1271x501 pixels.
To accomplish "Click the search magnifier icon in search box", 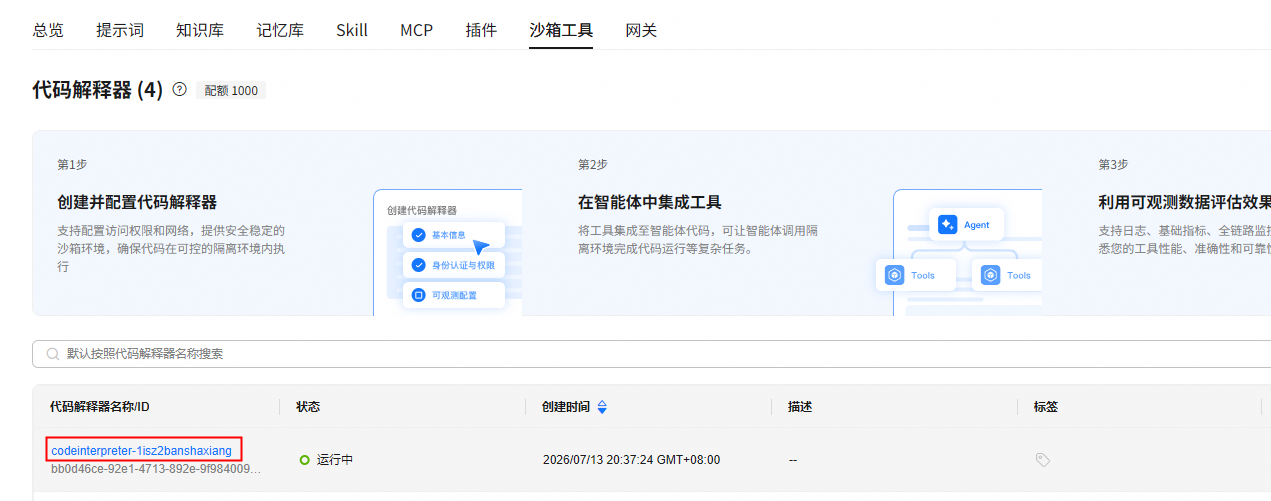I will coord(52,354).
